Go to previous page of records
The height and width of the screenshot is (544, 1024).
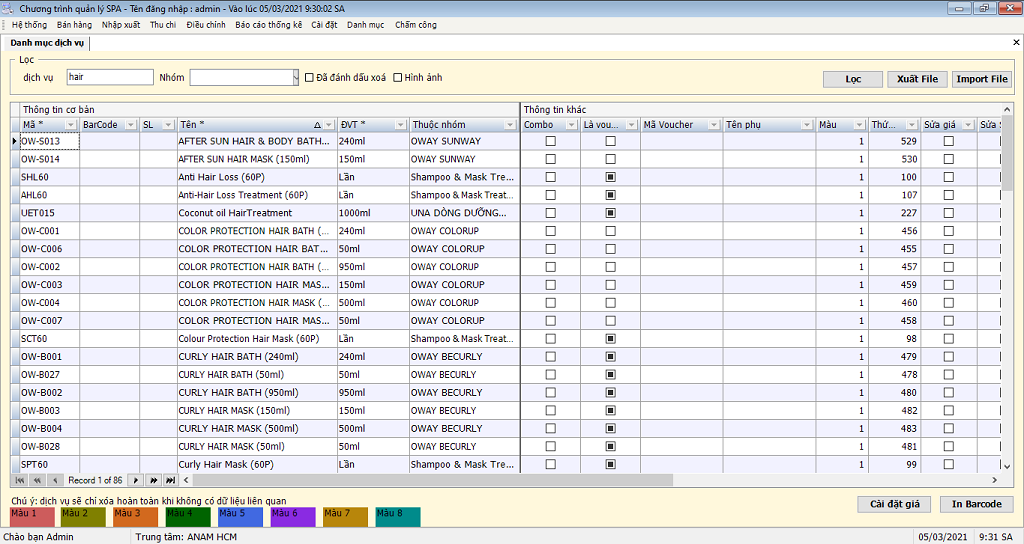point(37,481)
